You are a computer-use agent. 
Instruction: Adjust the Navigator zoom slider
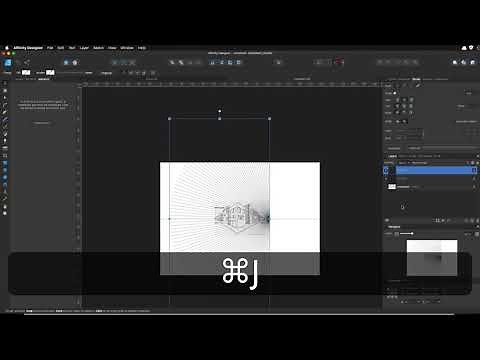click(407, 234)
